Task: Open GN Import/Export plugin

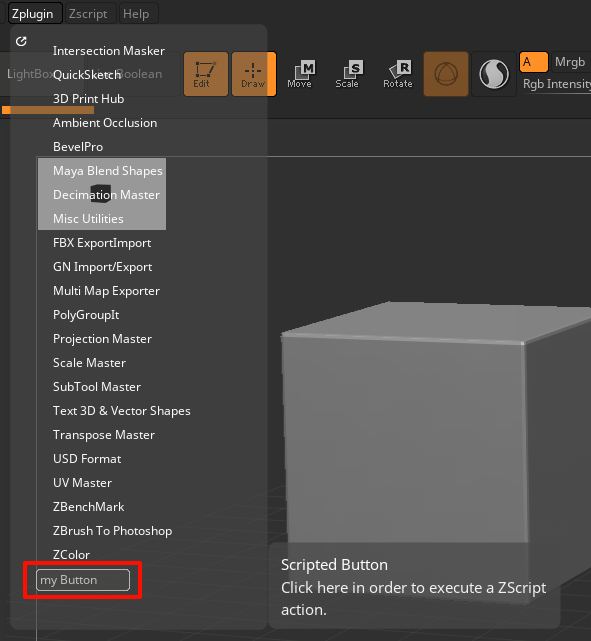Action: pos(102,267)
